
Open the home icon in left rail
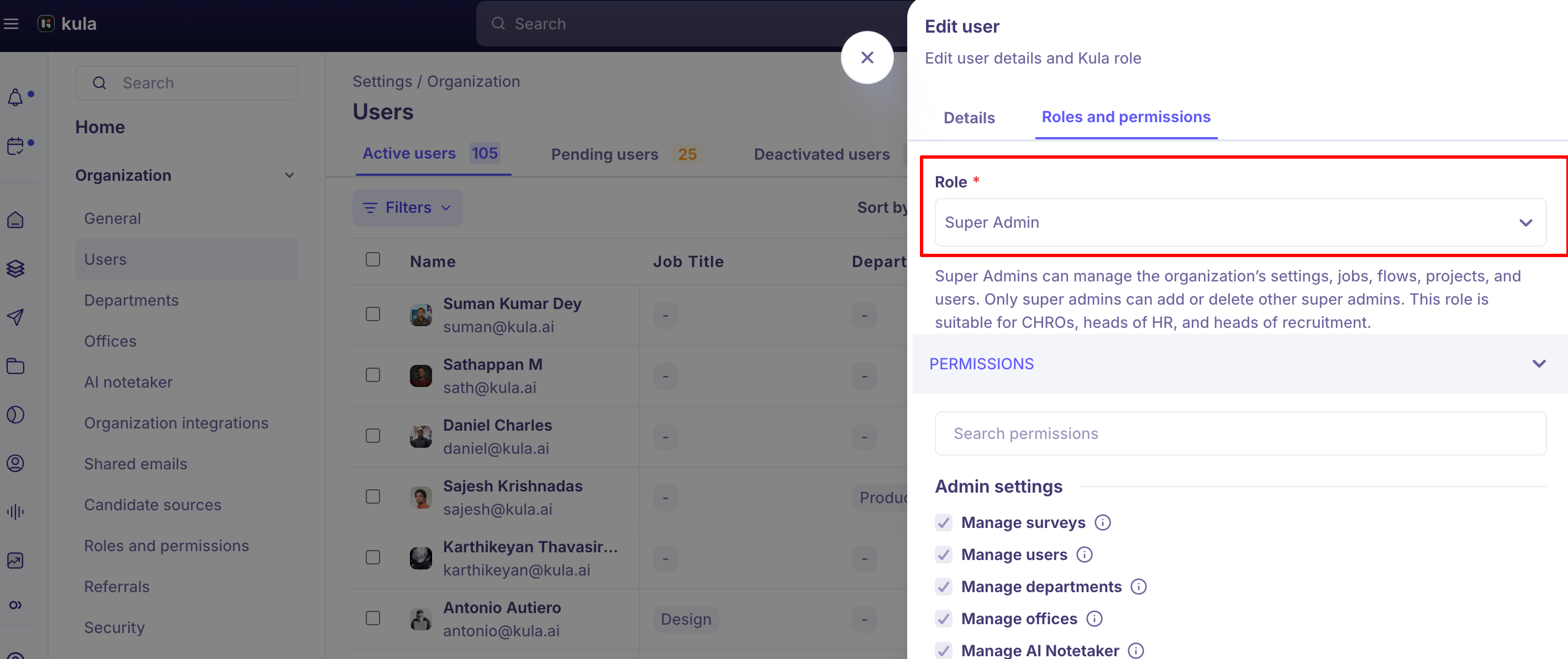coord(15,220)
